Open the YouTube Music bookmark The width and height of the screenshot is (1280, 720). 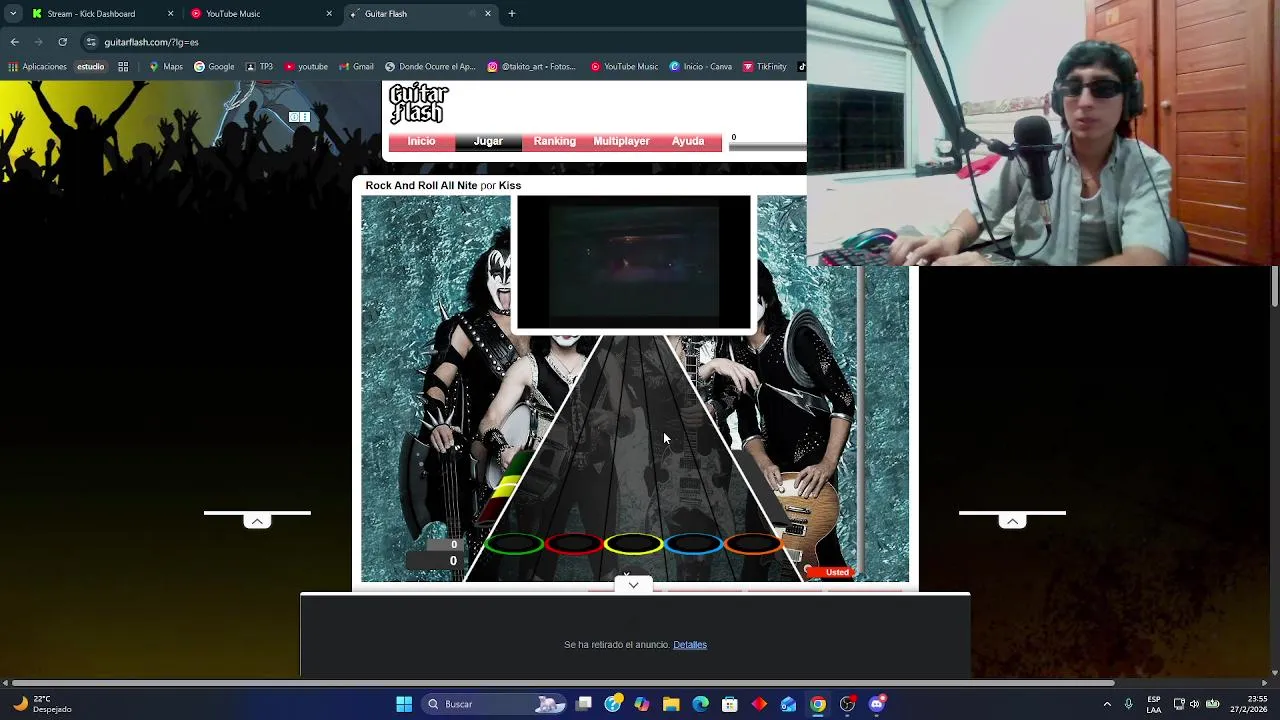click(x=624, y=67)
